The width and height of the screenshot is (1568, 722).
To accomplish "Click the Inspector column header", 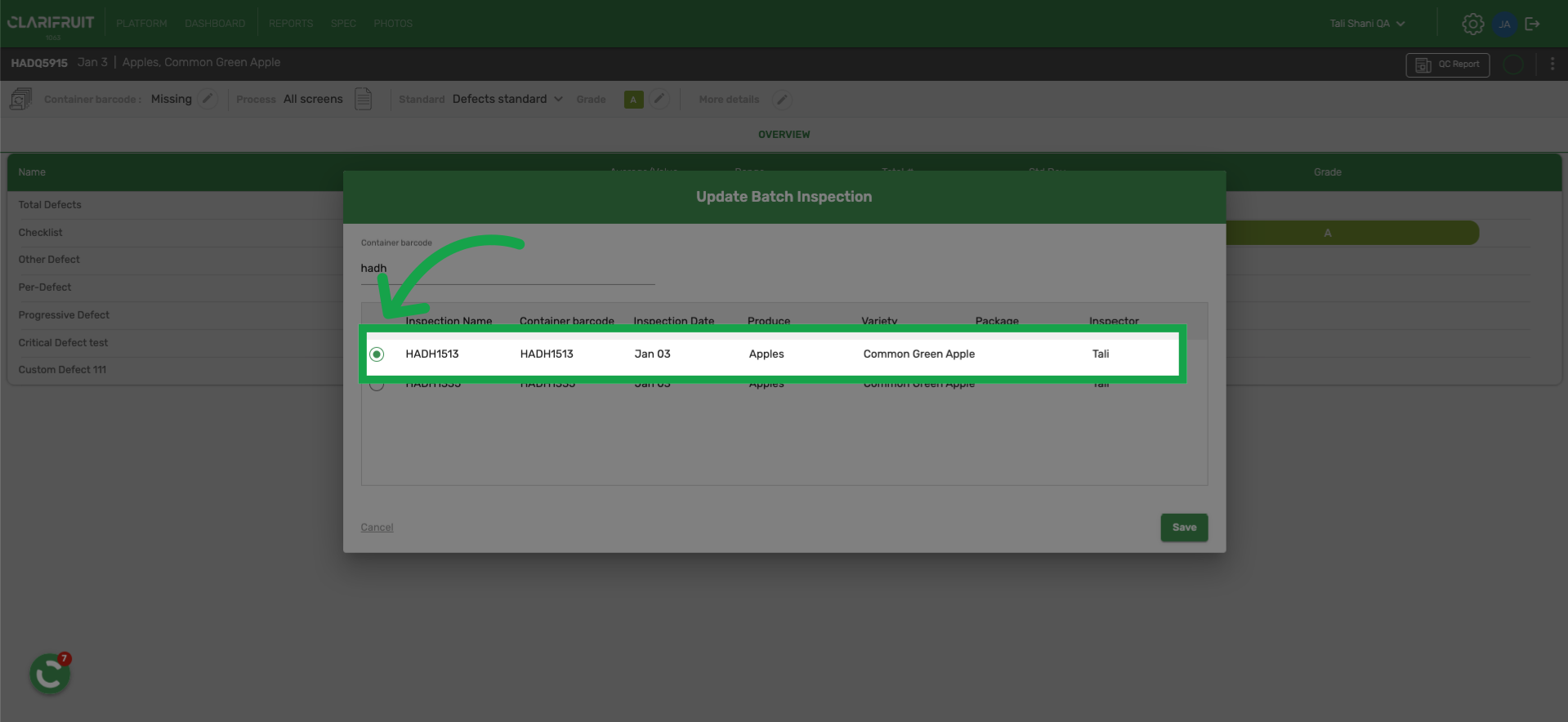I will click(1114, 320).
